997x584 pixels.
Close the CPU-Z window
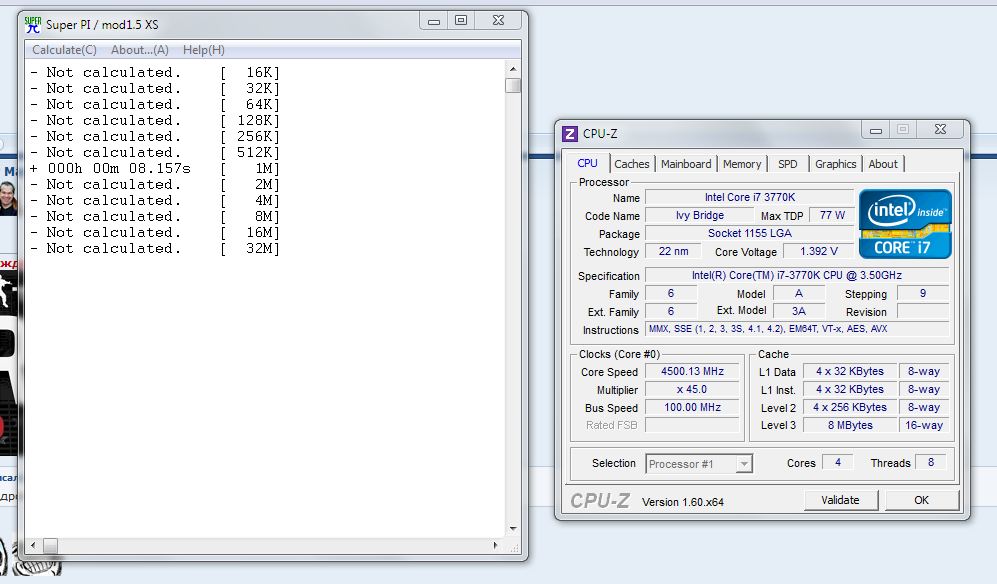point(939,130)
